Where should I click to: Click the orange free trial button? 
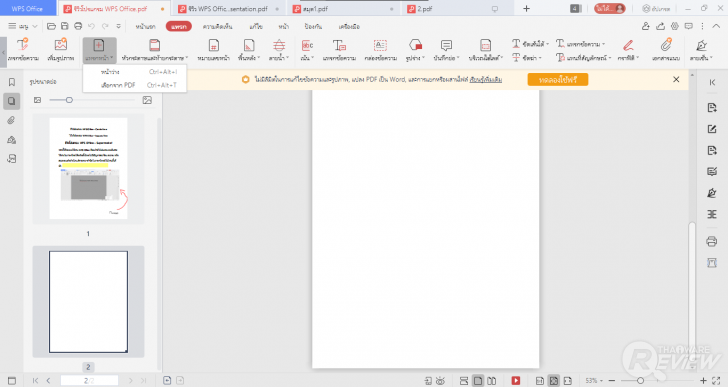[x=558, y=80]
